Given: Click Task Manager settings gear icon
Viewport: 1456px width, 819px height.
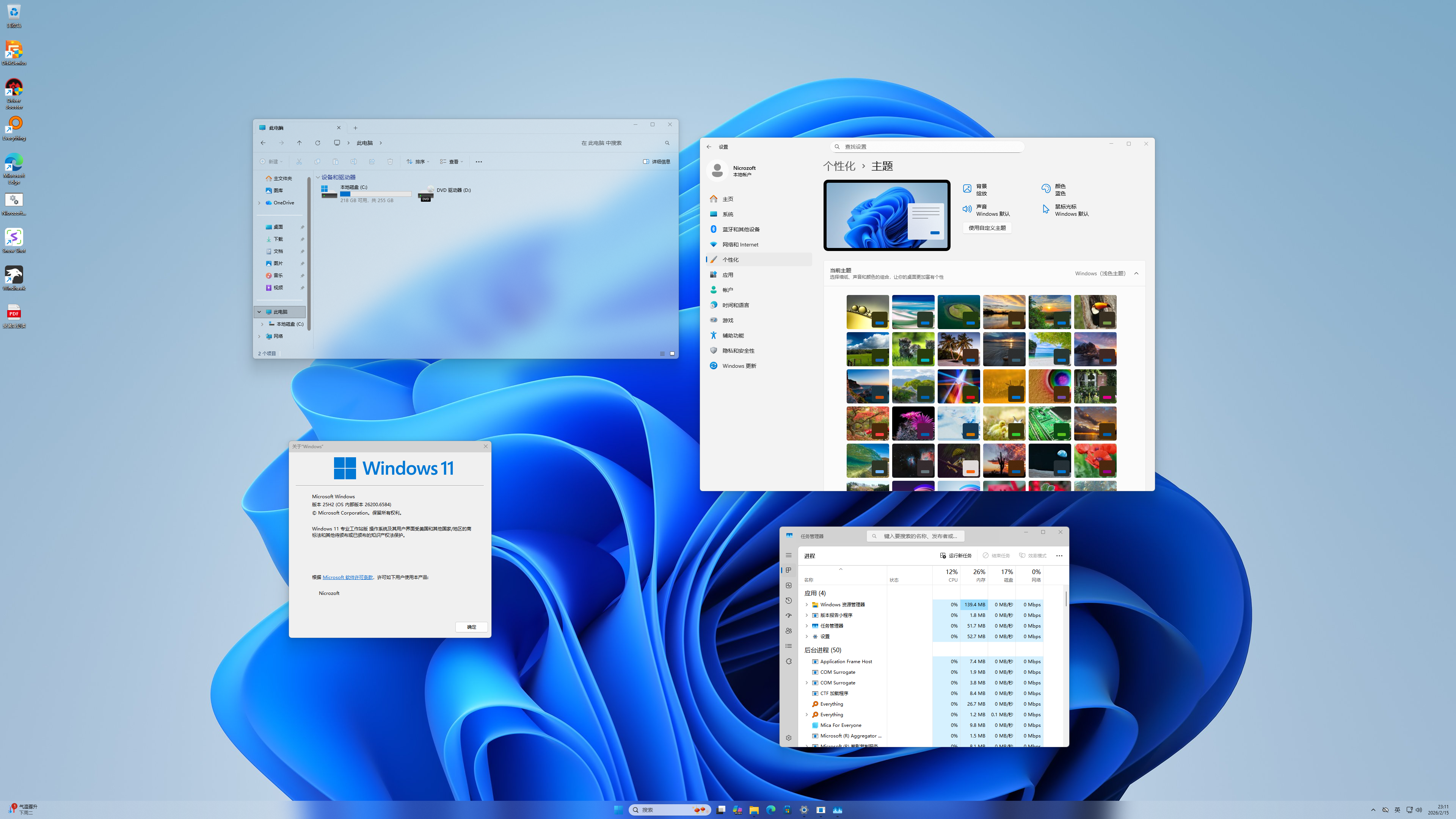Looking at the screenshot, I should coord(789,737).
